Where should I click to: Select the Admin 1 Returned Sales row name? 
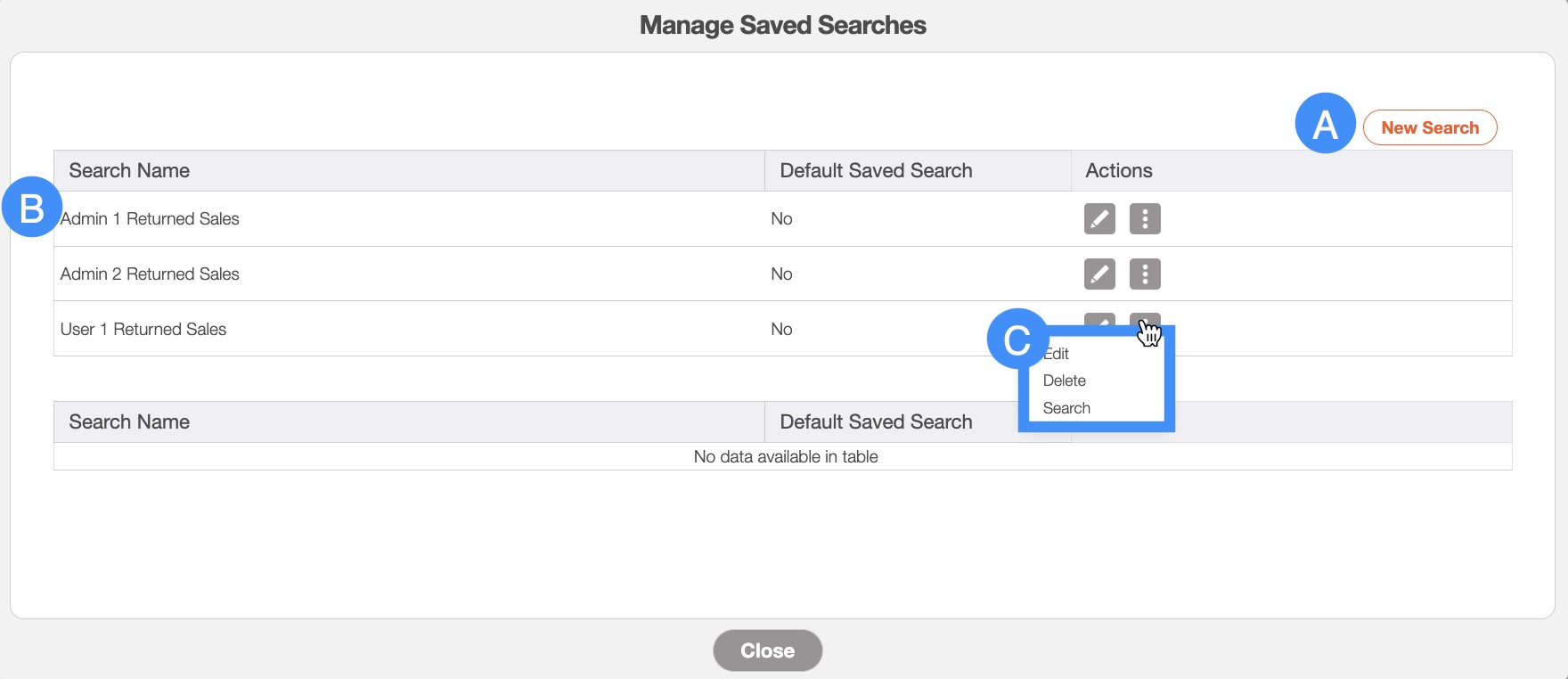click(x=151, y=219)
